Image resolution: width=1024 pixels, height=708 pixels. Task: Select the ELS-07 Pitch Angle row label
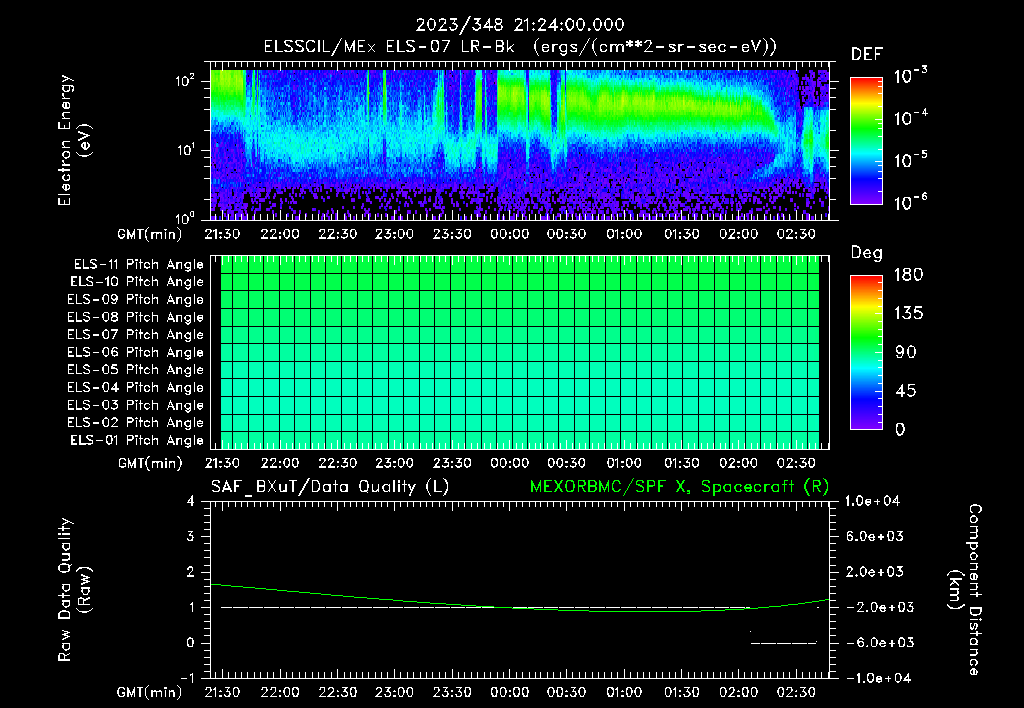[x=136, y=334]
